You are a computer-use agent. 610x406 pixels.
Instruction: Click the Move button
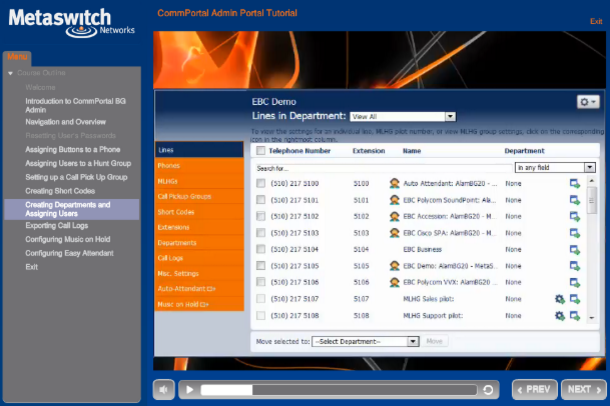[434, 341]
